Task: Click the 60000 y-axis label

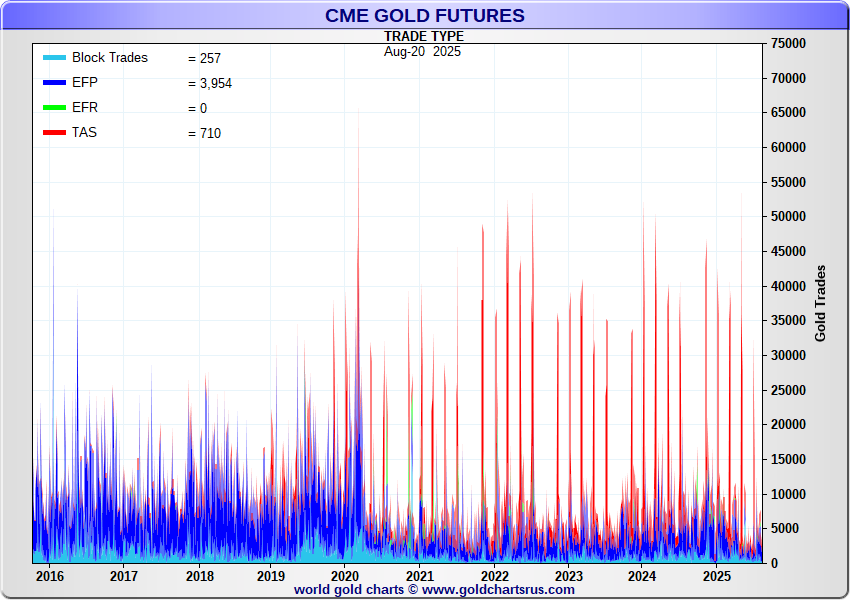Action: [x=788, y=147]
